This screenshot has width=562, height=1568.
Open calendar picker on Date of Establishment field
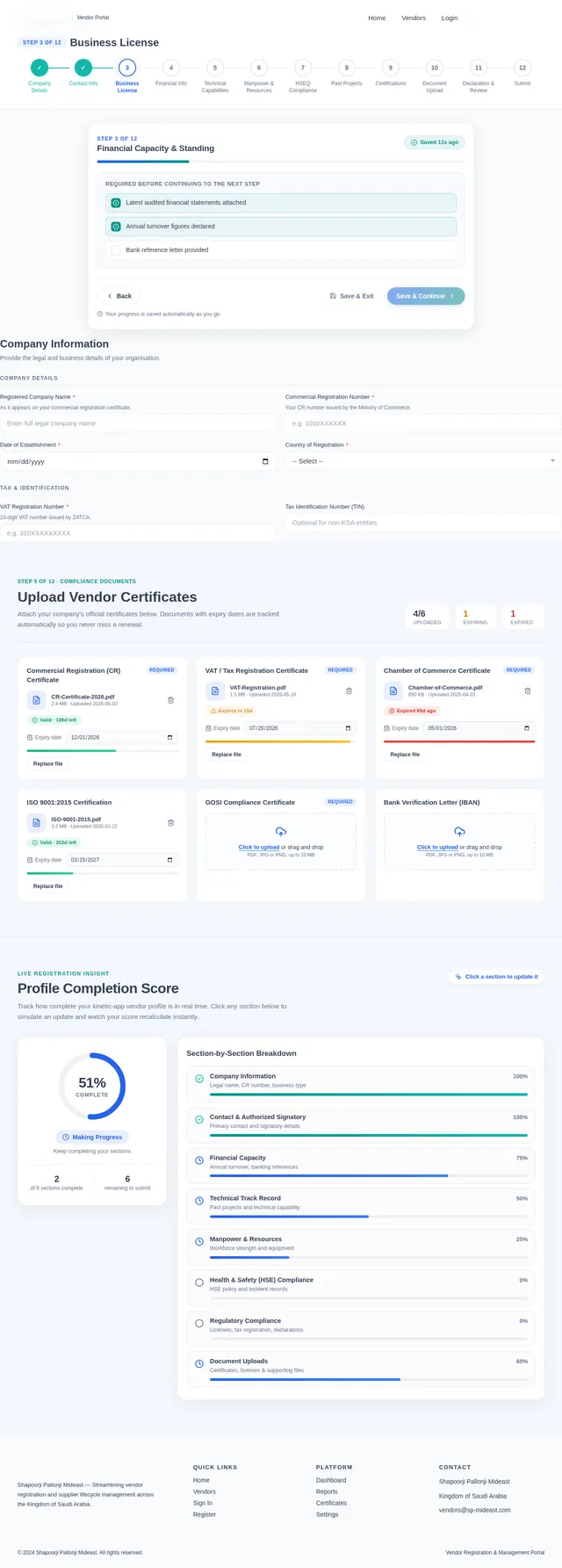(x=265, y=461)
